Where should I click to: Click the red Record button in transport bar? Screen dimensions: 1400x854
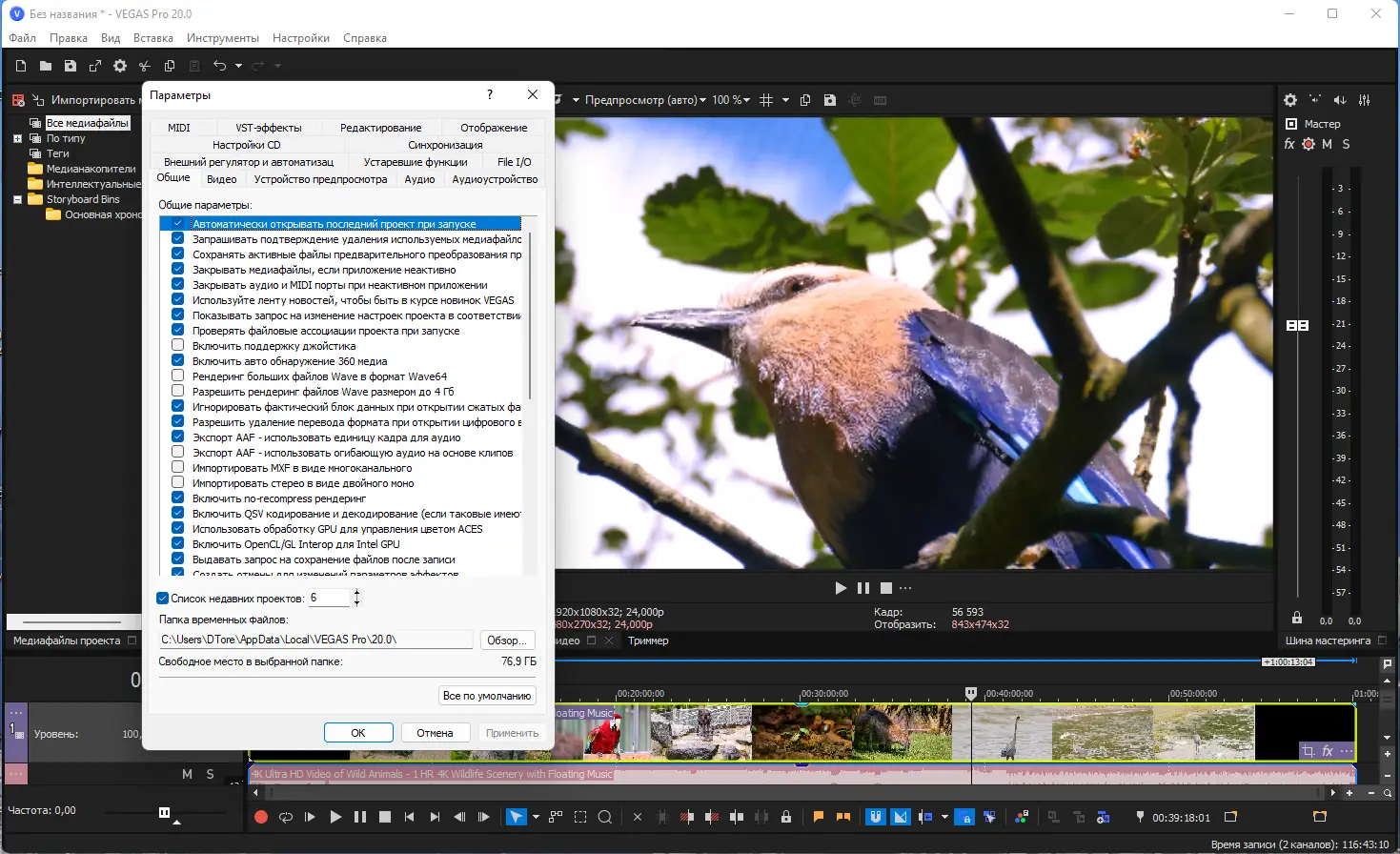(x=261, y=817)
